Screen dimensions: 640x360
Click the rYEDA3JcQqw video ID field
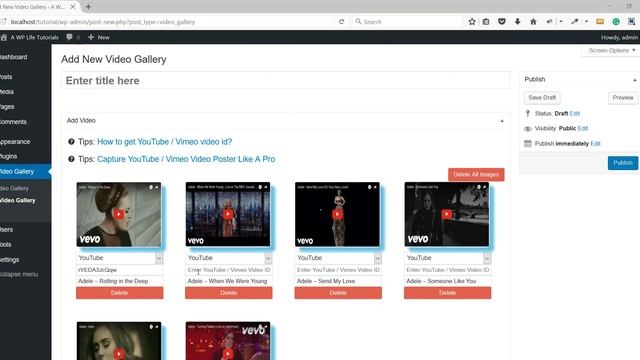(119, 270)
